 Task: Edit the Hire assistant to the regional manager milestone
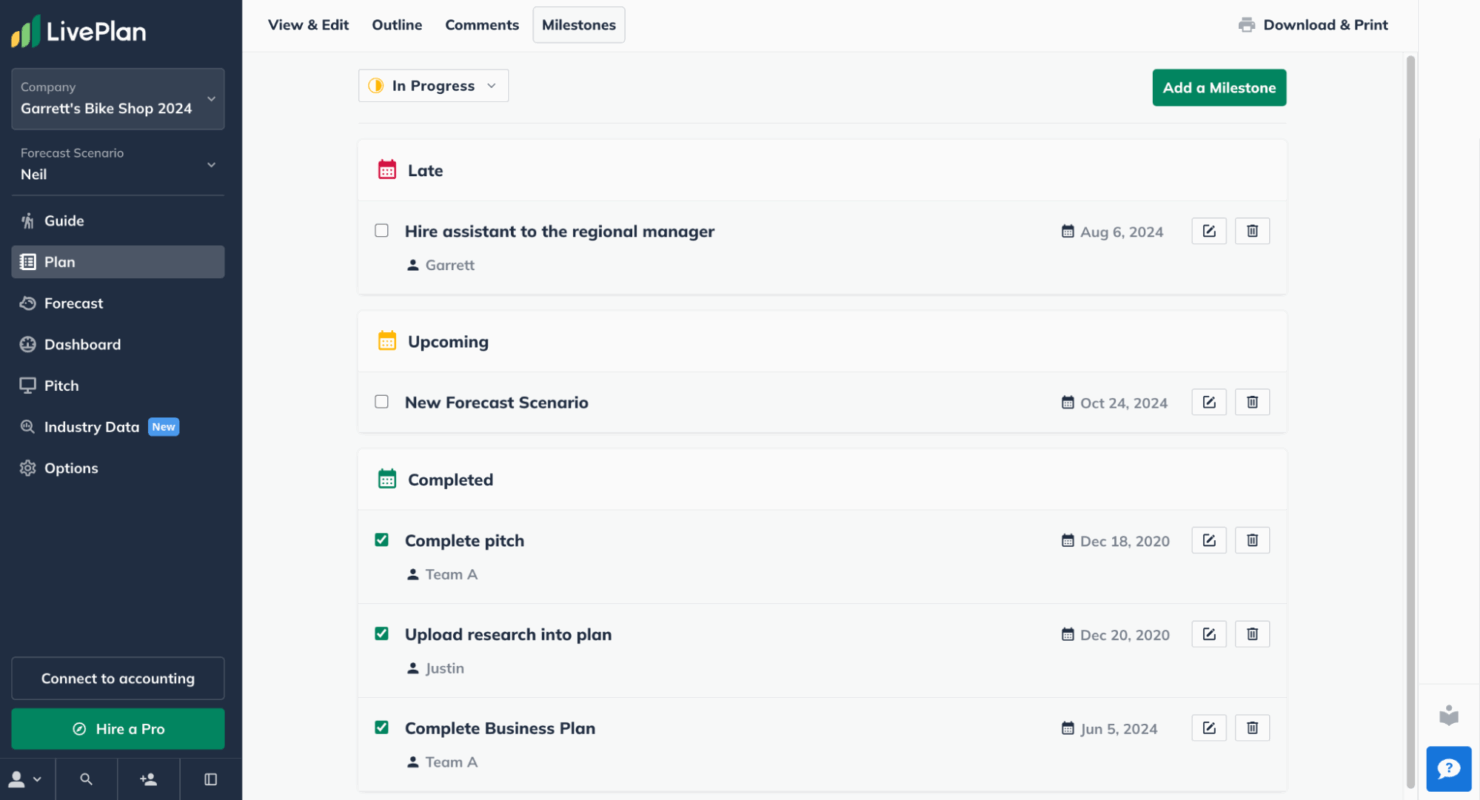tap(1209, 231)
